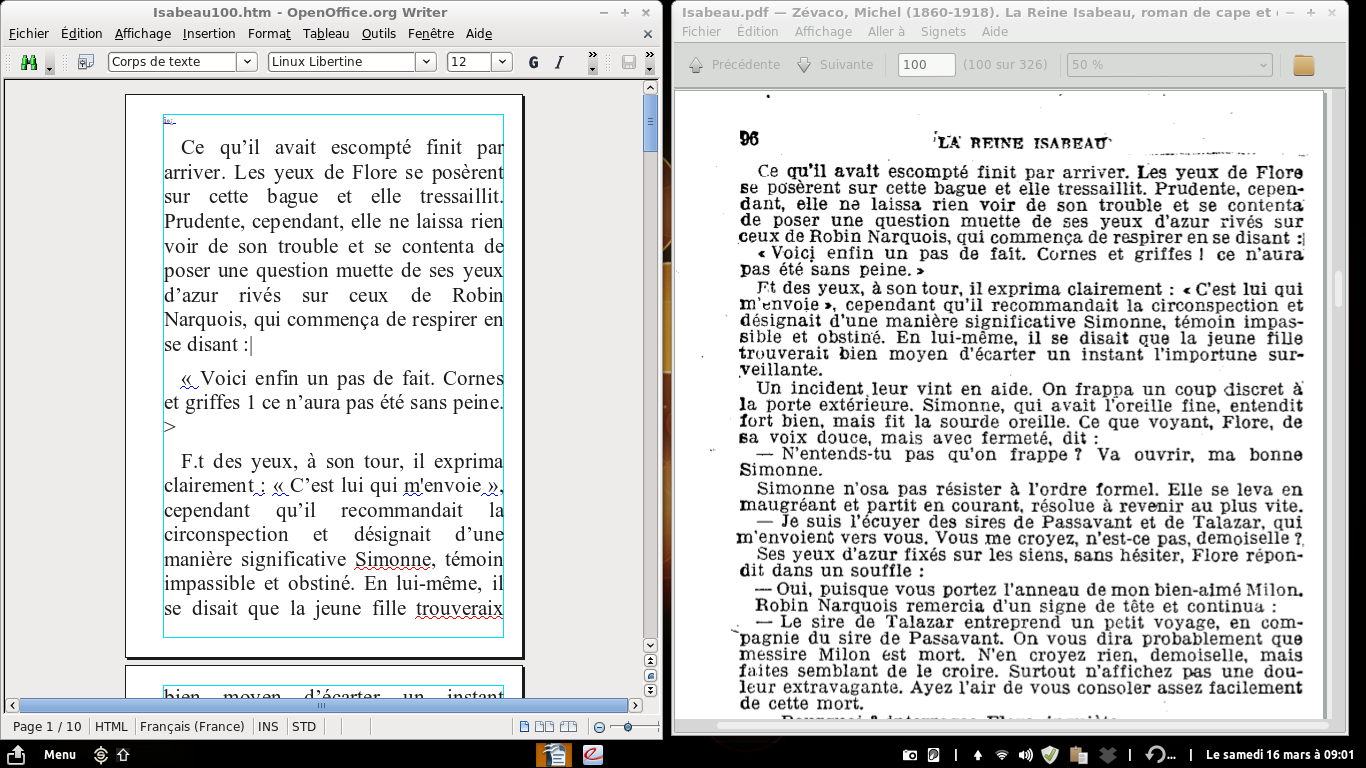
Task: Click the Précédente page button
Action: 734,65
